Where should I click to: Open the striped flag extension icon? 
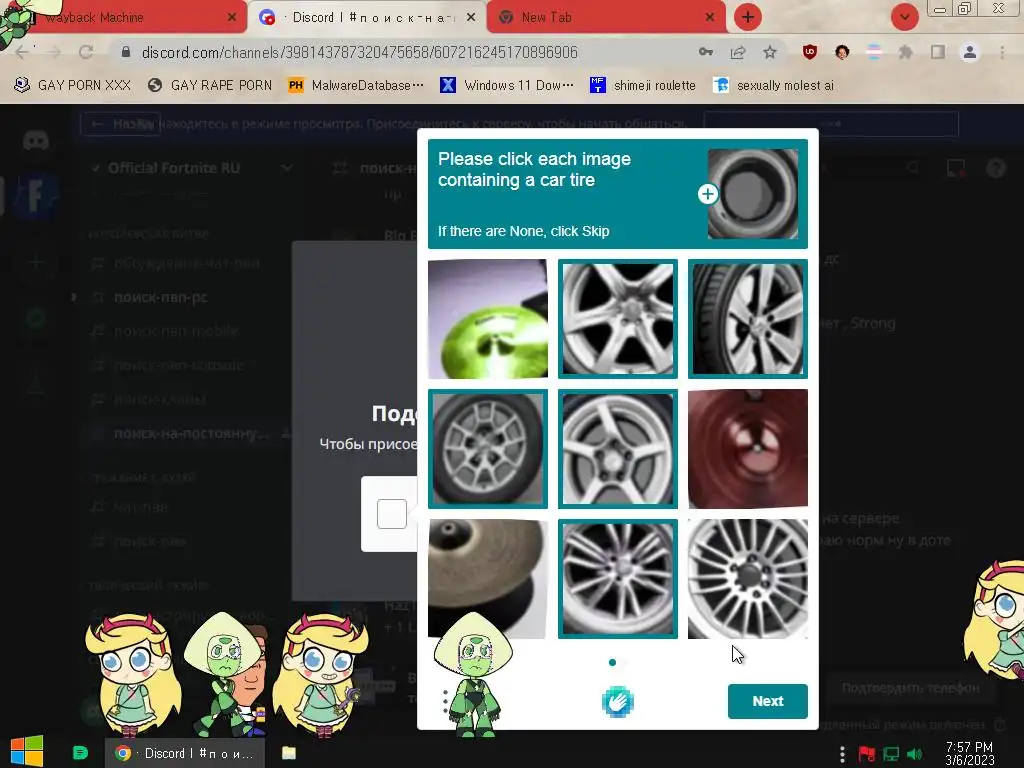coord(874,52)
